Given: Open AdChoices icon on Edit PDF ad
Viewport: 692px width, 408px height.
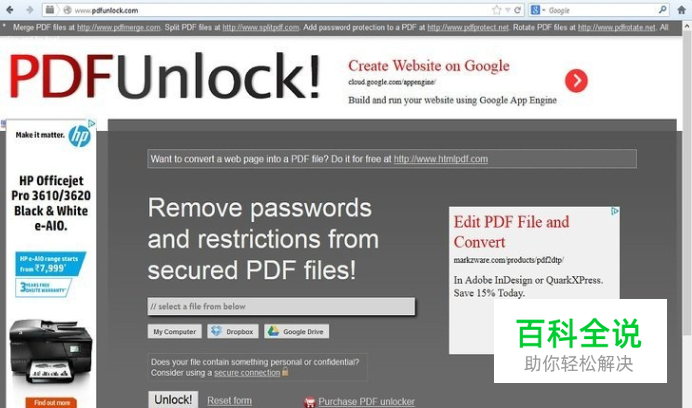Looking at the screenshot, I should point(615,211).
